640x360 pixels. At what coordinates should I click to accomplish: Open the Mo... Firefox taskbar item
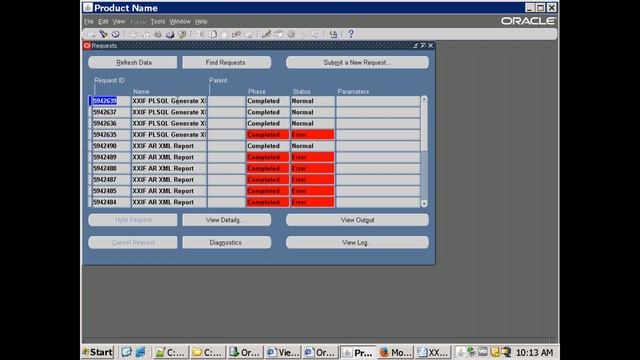click(x=395, y=352)
